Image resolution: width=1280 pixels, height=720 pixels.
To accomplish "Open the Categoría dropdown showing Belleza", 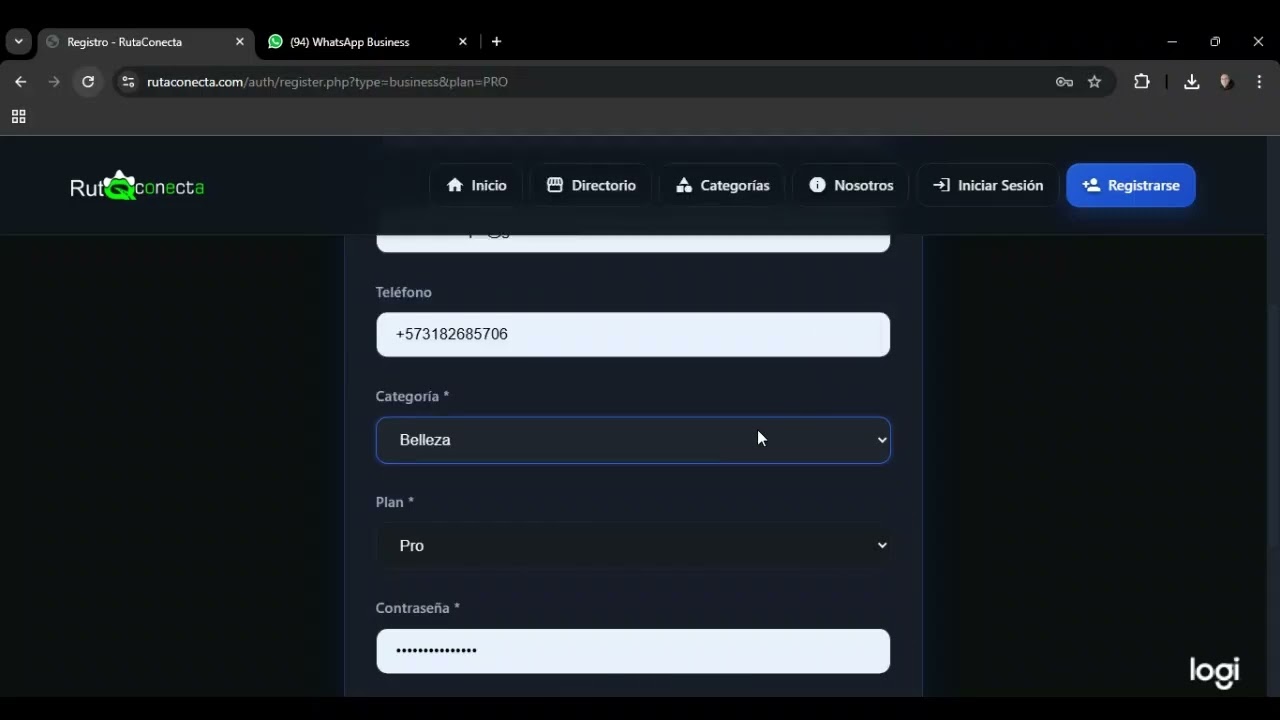I will coord(633,440).
